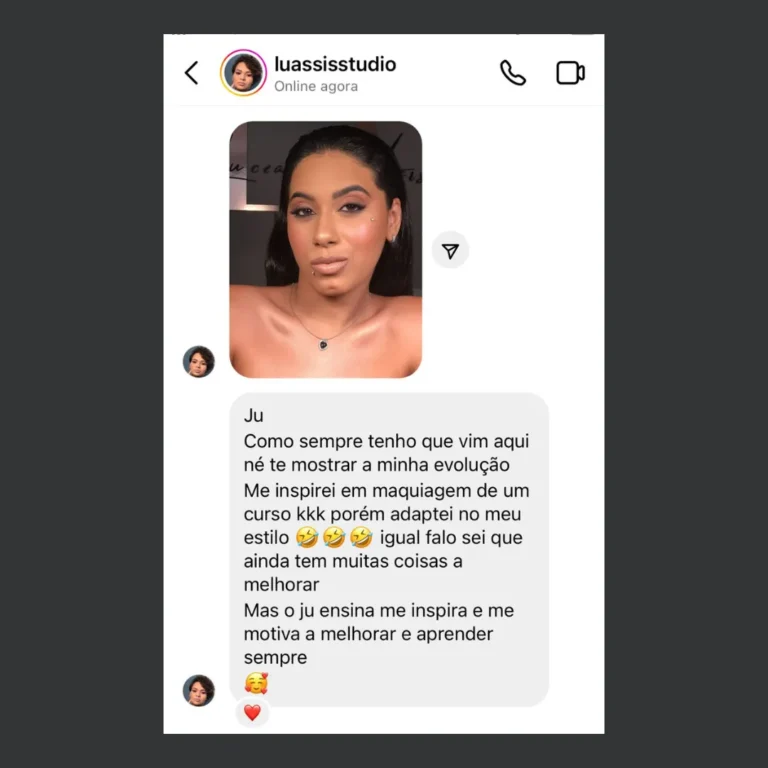This screenshot has height=768, width=768.
Task: Click the line 'Me inspirei em maquiagem de um'
Action: pos(386,490)
